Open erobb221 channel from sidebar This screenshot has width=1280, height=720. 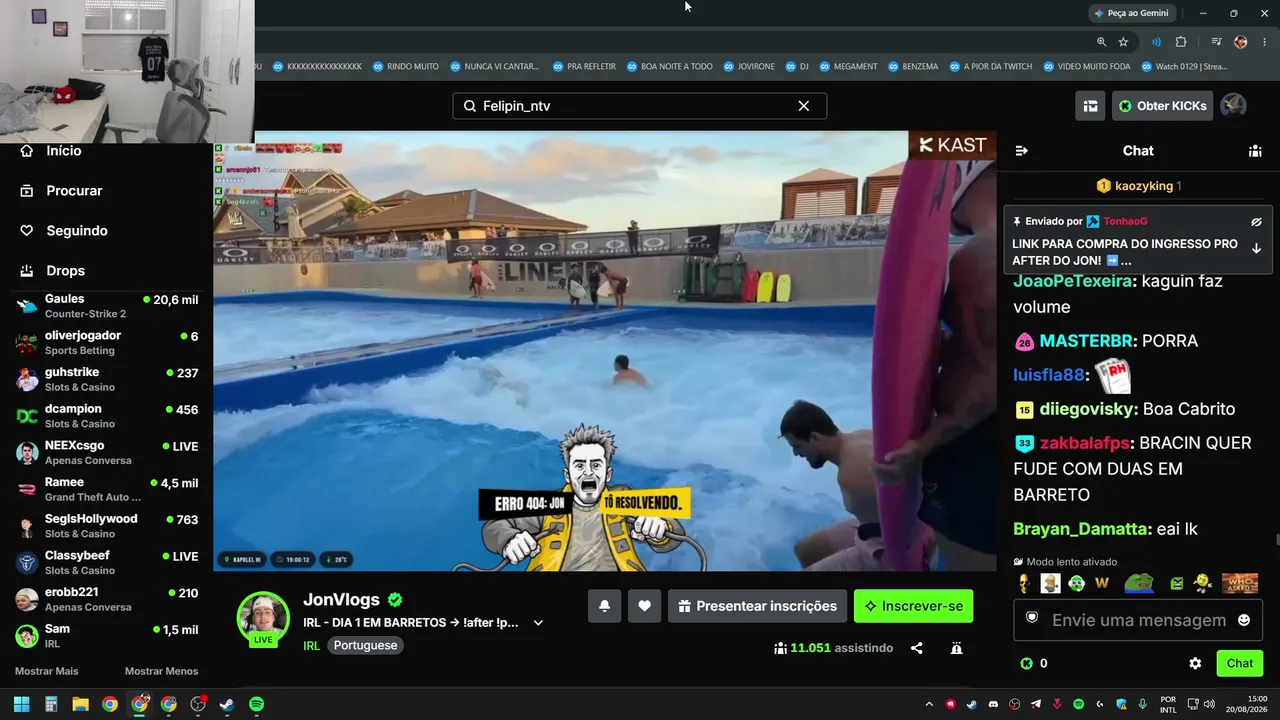pyautogui.click(x=107, y=599)
